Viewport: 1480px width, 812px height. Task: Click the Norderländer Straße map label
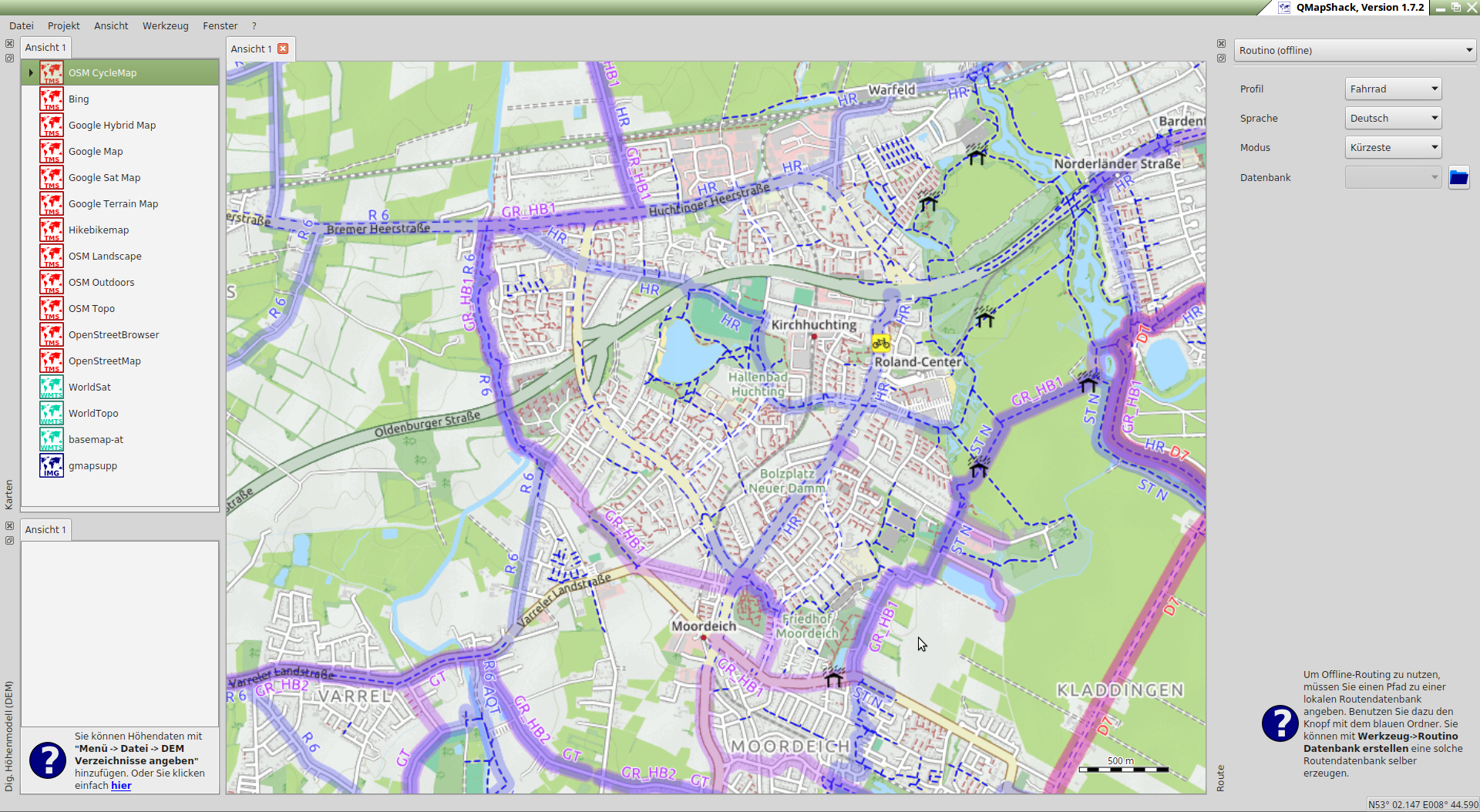coord(1117,163)
